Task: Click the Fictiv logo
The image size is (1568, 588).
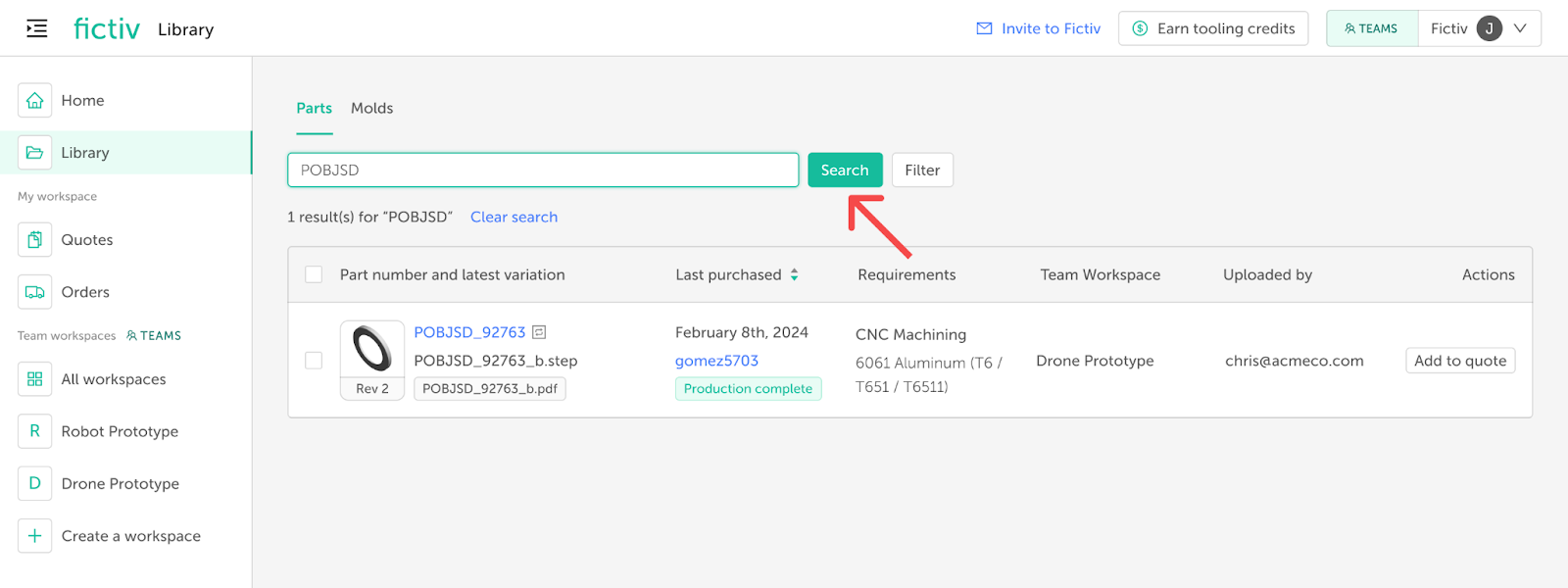Action: click(x=107, y=28)
